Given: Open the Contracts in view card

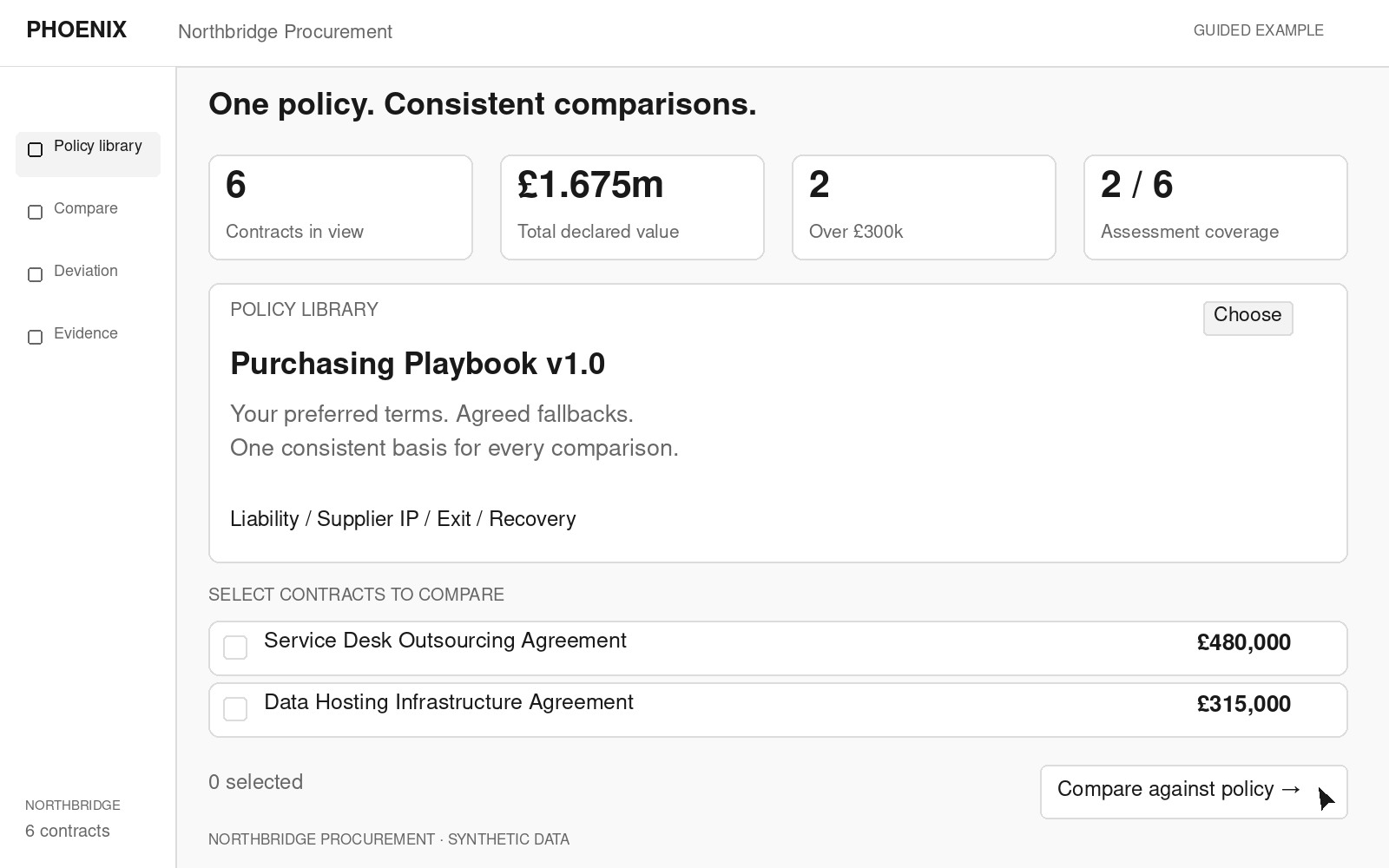Looking at the screenshot, I should pos(340,207).
